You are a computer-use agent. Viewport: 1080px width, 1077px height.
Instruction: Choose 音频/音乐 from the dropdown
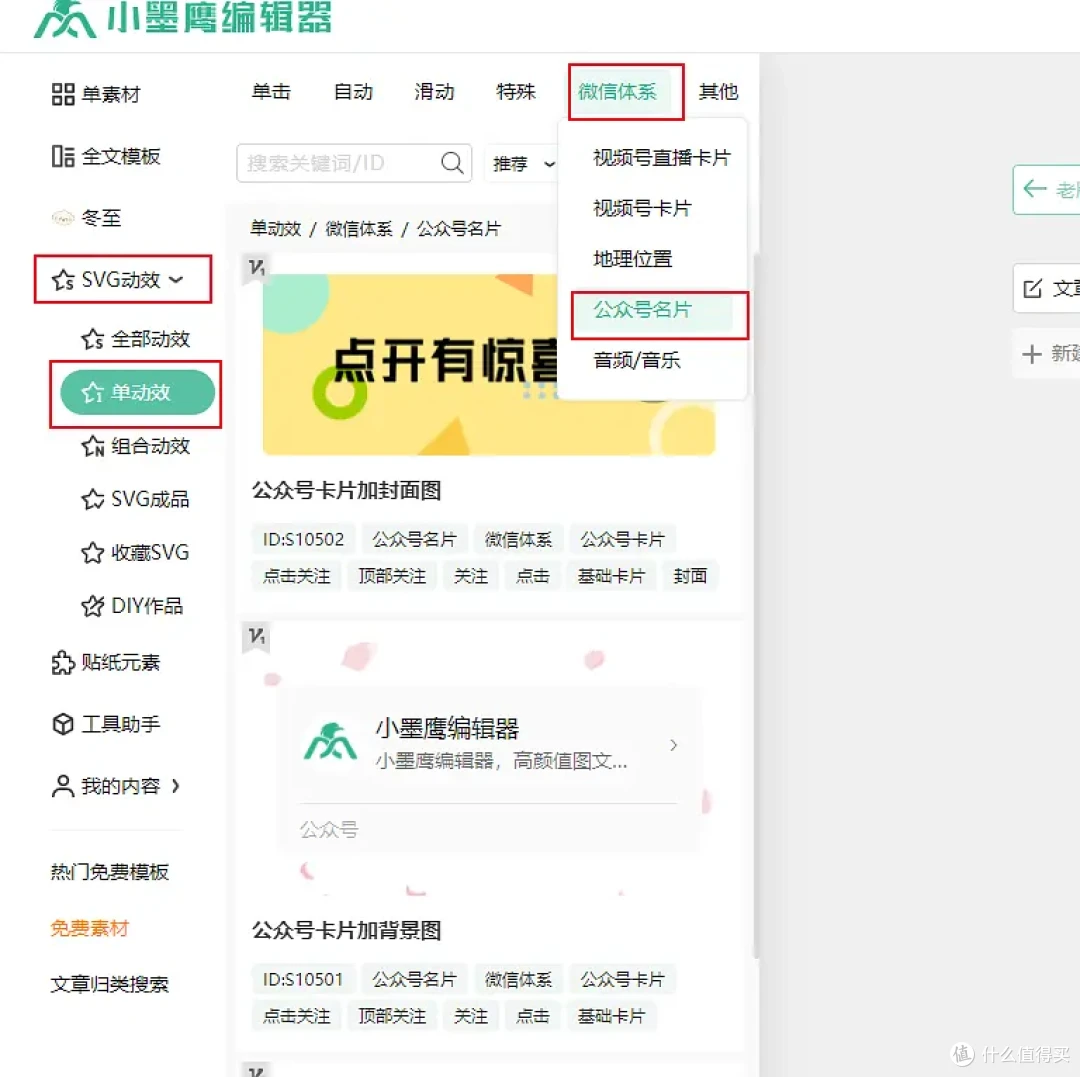point(637,361)
